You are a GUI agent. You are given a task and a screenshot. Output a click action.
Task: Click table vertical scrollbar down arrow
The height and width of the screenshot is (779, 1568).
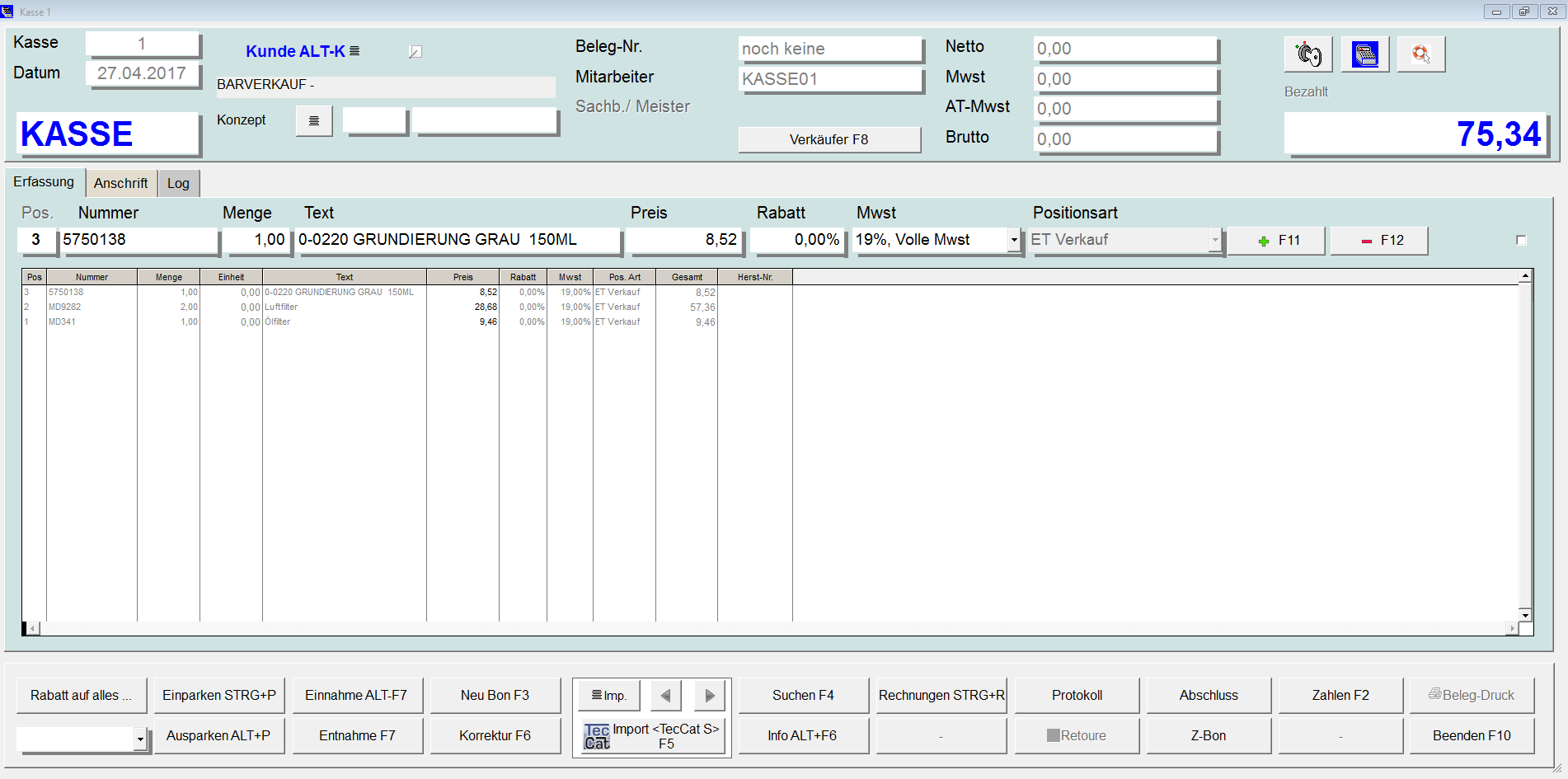coord(1525,615)
